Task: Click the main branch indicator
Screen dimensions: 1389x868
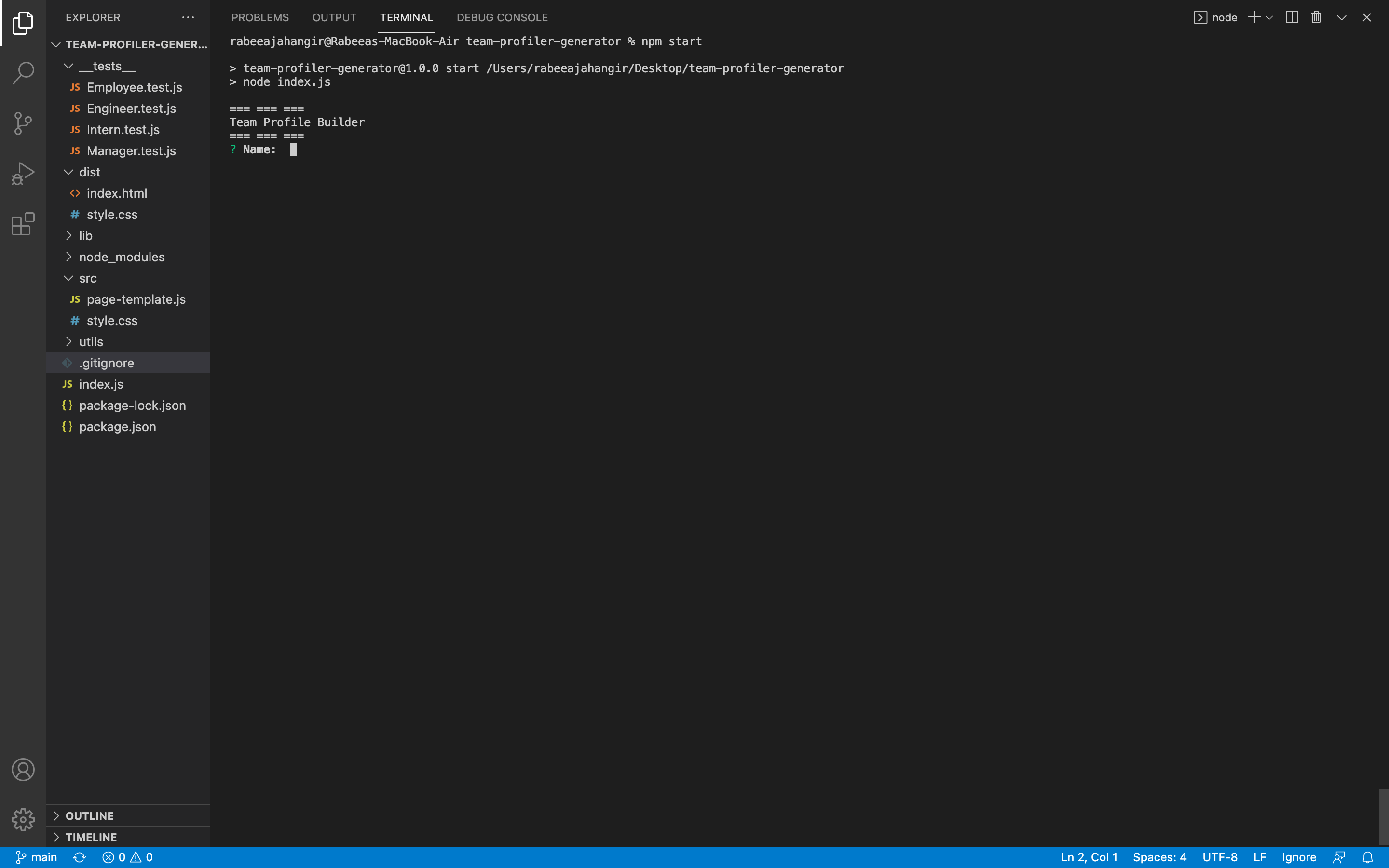Action: click(x=36, y=857)
